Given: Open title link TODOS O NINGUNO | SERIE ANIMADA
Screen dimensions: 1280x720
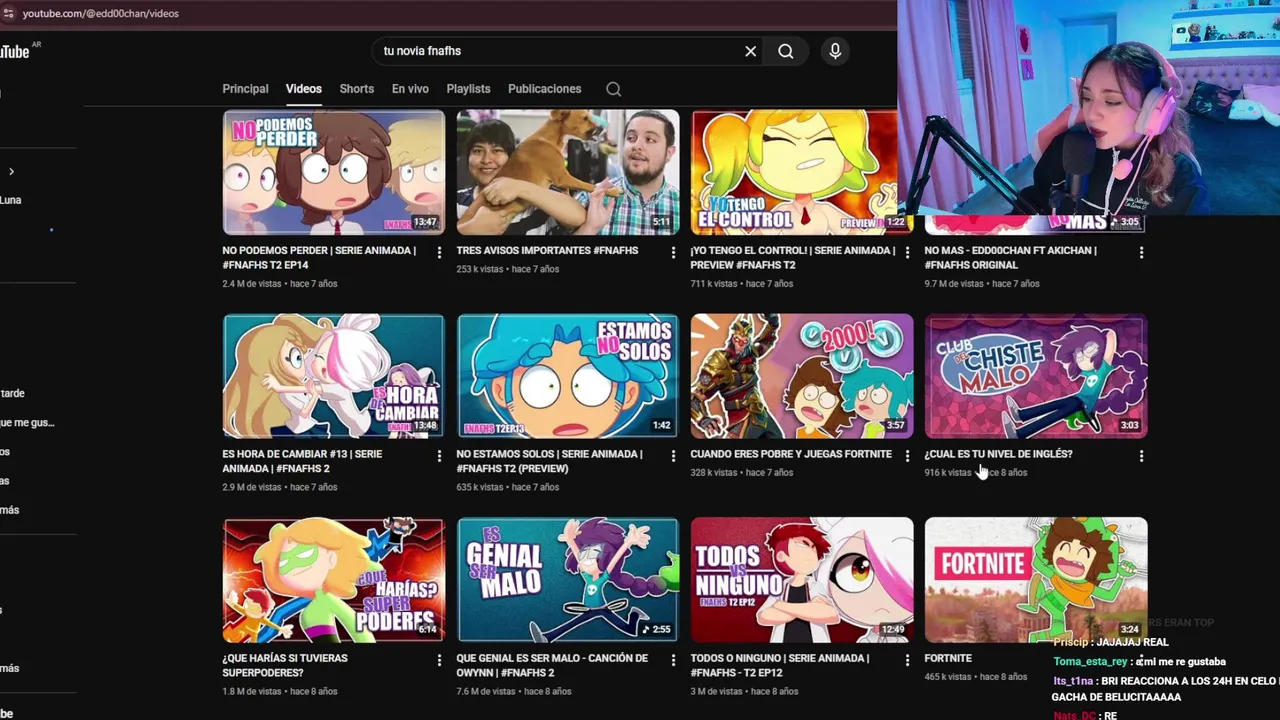Looking at the screenshot, I should [780, 665].
